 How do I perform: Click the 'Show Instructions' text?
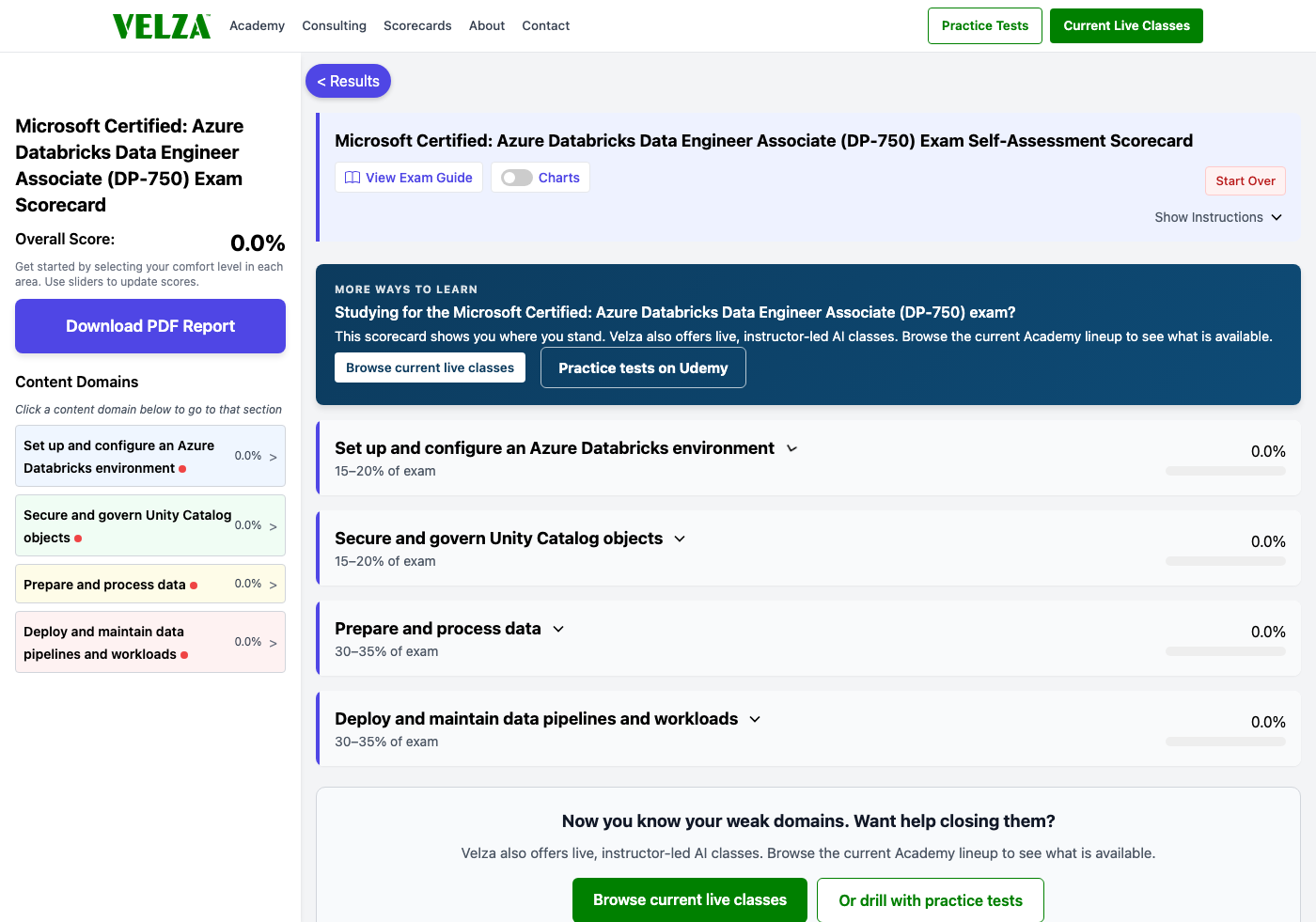pyautogui.click(x=1209, y=217)
